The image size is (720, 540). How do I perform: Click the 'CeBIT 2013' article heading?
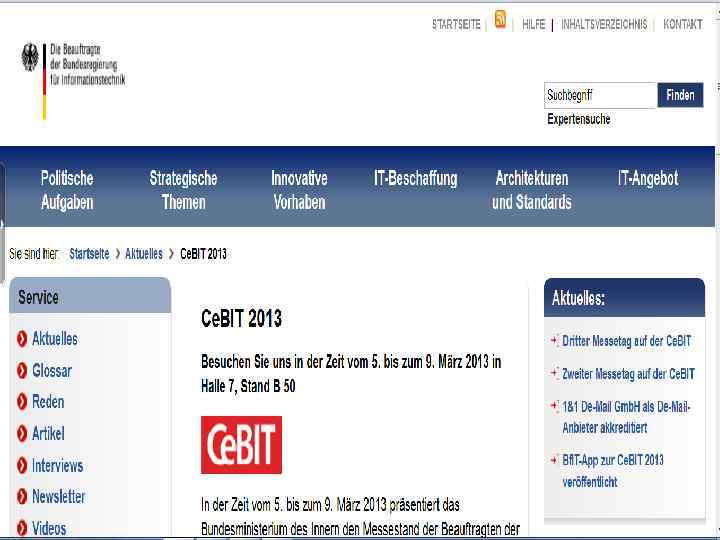(242, 319)
